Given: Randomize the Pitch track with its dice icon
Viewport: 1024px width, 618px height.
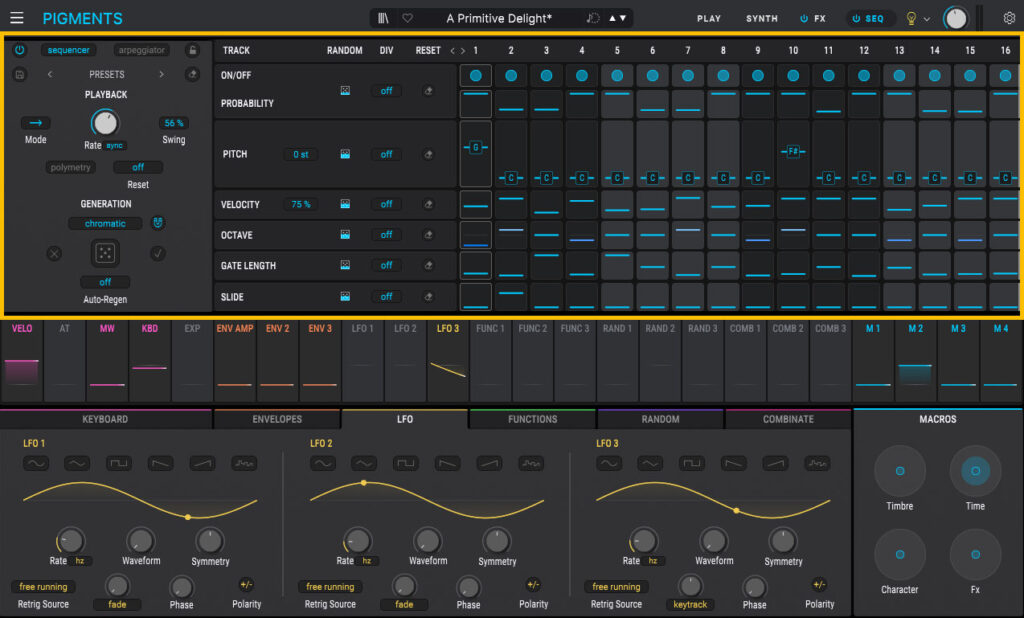Looking at the screenshot, I should tap(345, 154).
